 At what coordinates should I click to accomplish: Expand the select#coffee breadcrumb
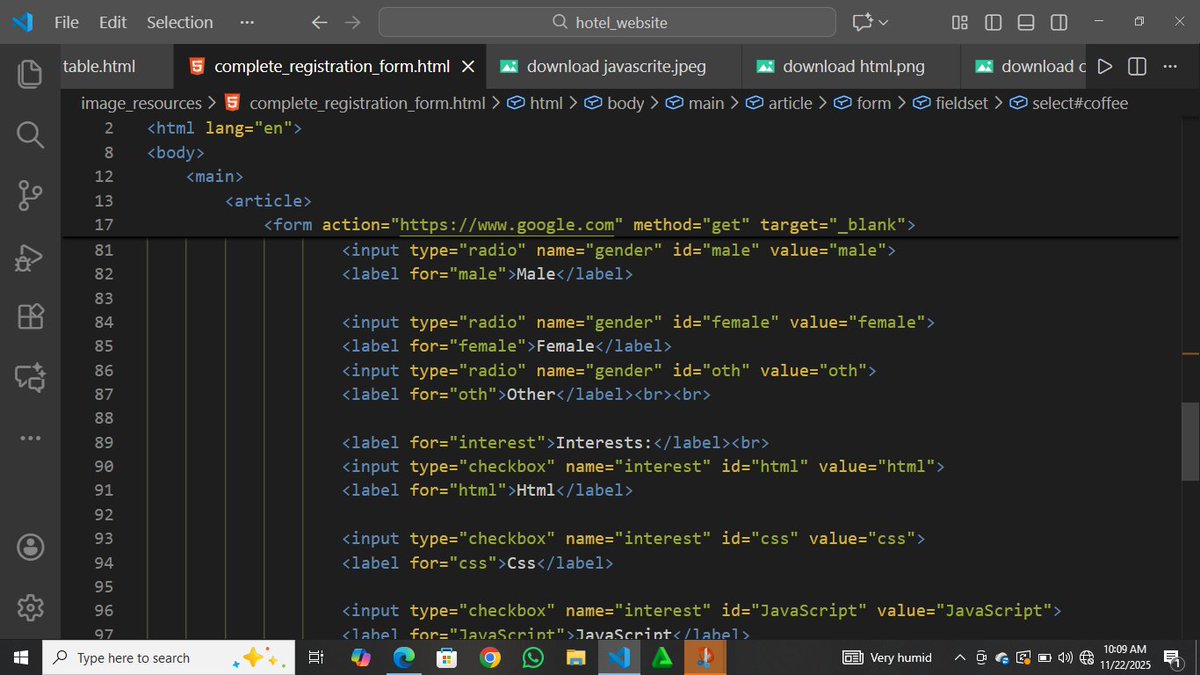point(1068,103)
